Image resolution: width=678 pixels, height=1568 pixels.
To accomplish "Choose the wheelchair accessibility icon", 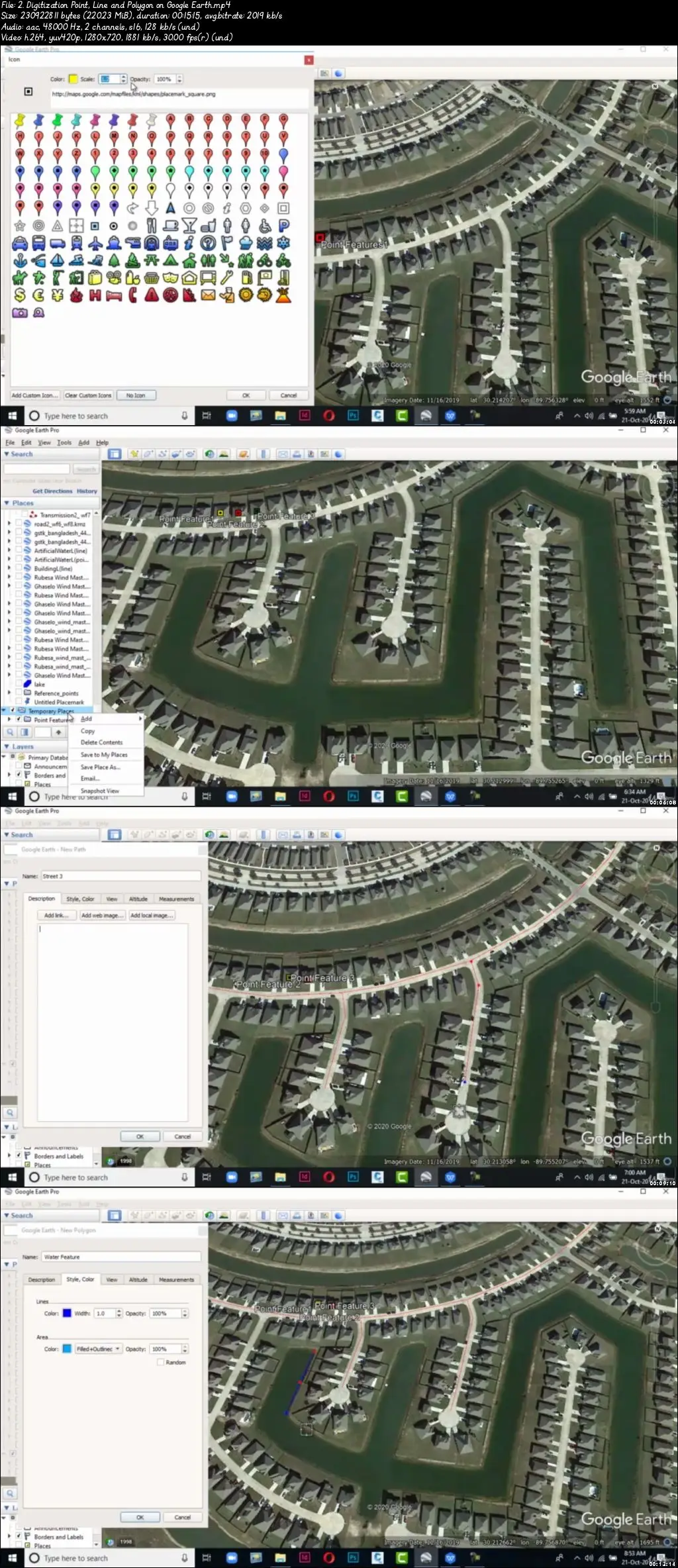I will coord(265,226).
